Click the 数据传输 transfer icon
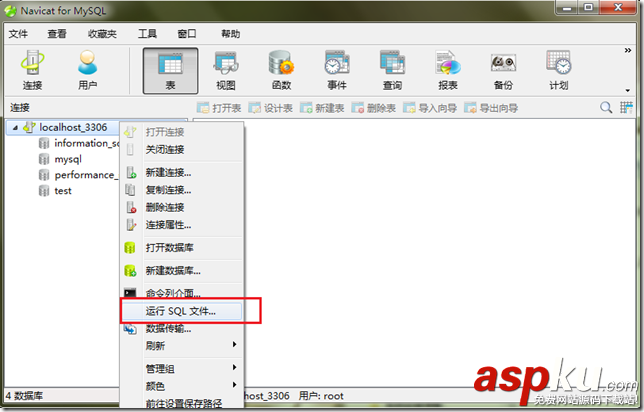This screenshot has height=412, width=644. coord(130,329)
